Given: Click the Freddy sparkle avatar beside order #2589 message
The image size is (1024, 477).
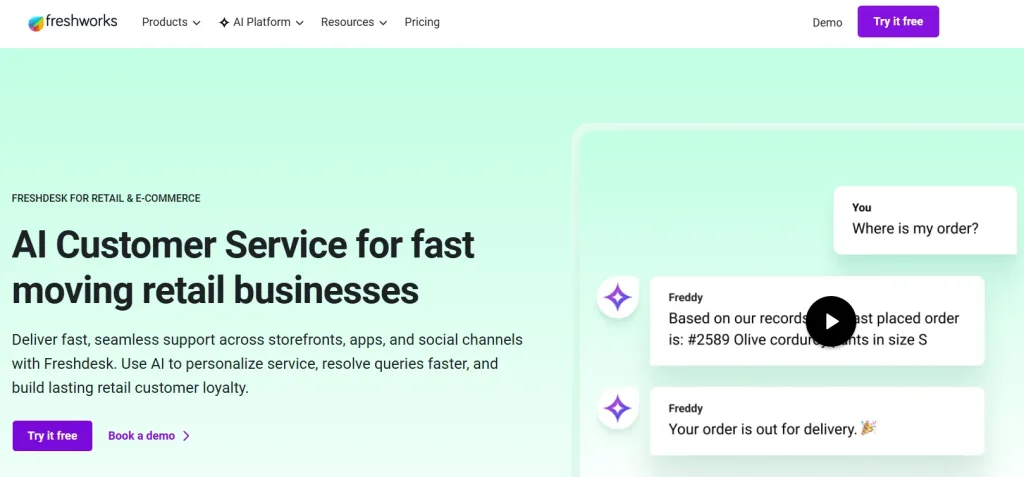Looking at the screenshot, I should [x=617, y=298].
